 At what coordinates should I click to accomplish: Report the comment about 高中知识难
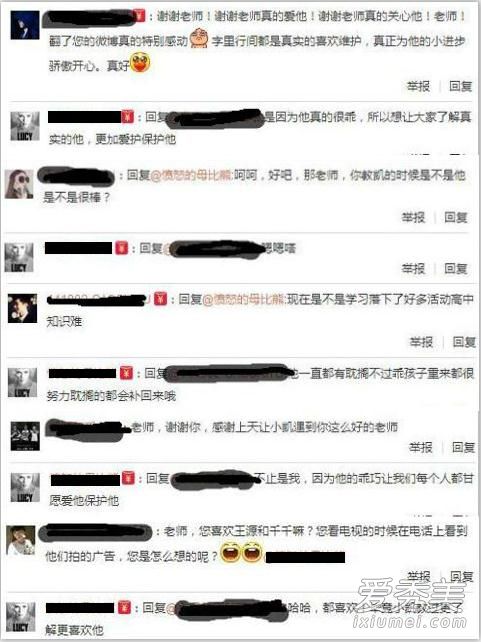click(421, 341)
